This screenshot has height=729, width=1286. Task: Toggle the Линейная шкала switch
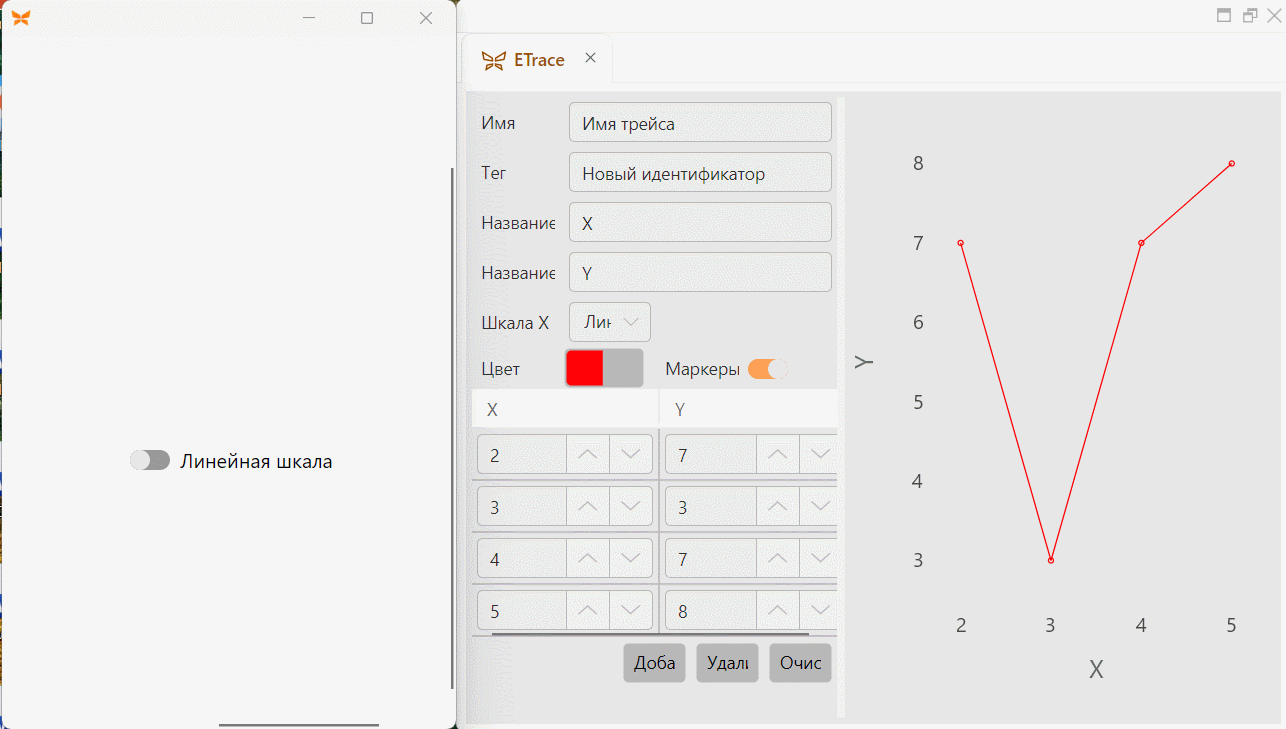150,460
